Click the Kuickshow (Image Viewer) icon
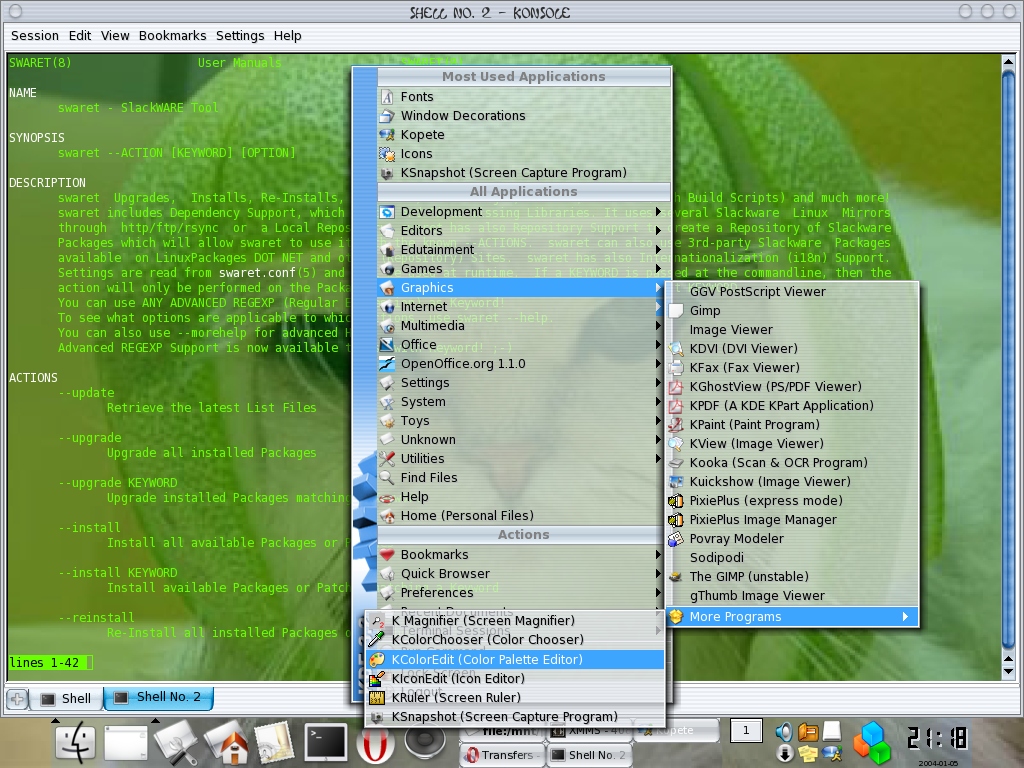Image resolution: width=1024 pixels, height=768 pixels. [677, 482]
